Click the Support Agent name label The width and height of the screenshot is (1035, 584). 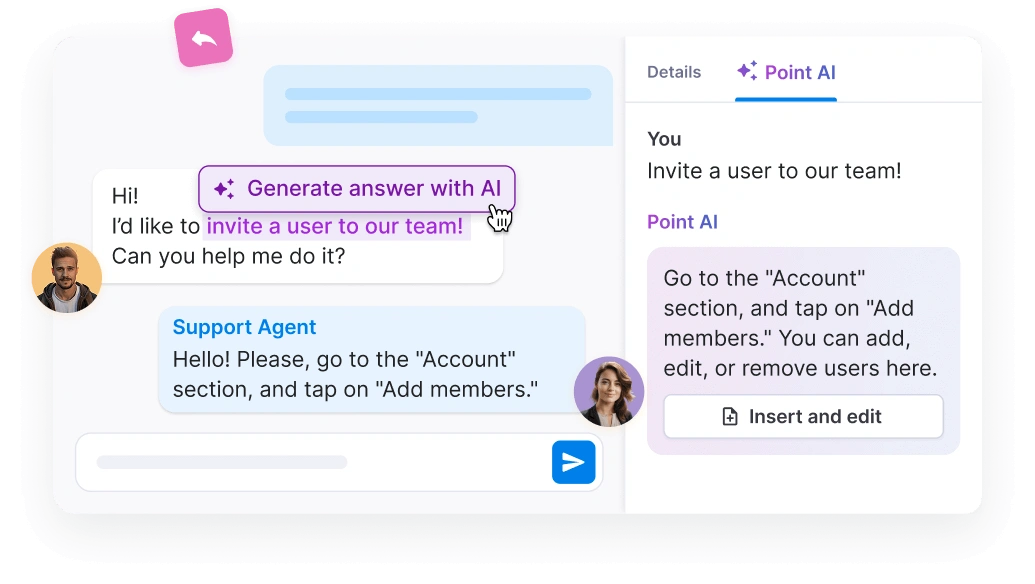[x=244, y=327]
